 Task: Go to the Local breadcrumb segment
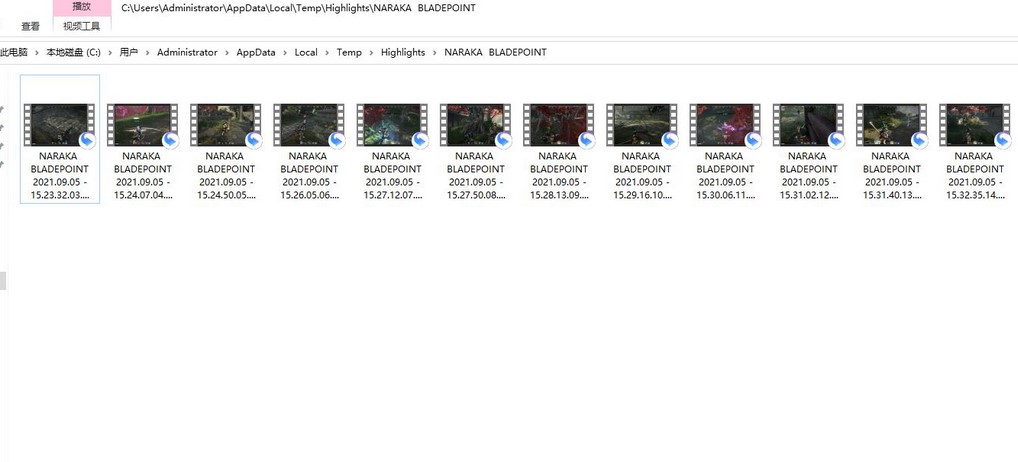pyautogui.click(x=306, y=53)
